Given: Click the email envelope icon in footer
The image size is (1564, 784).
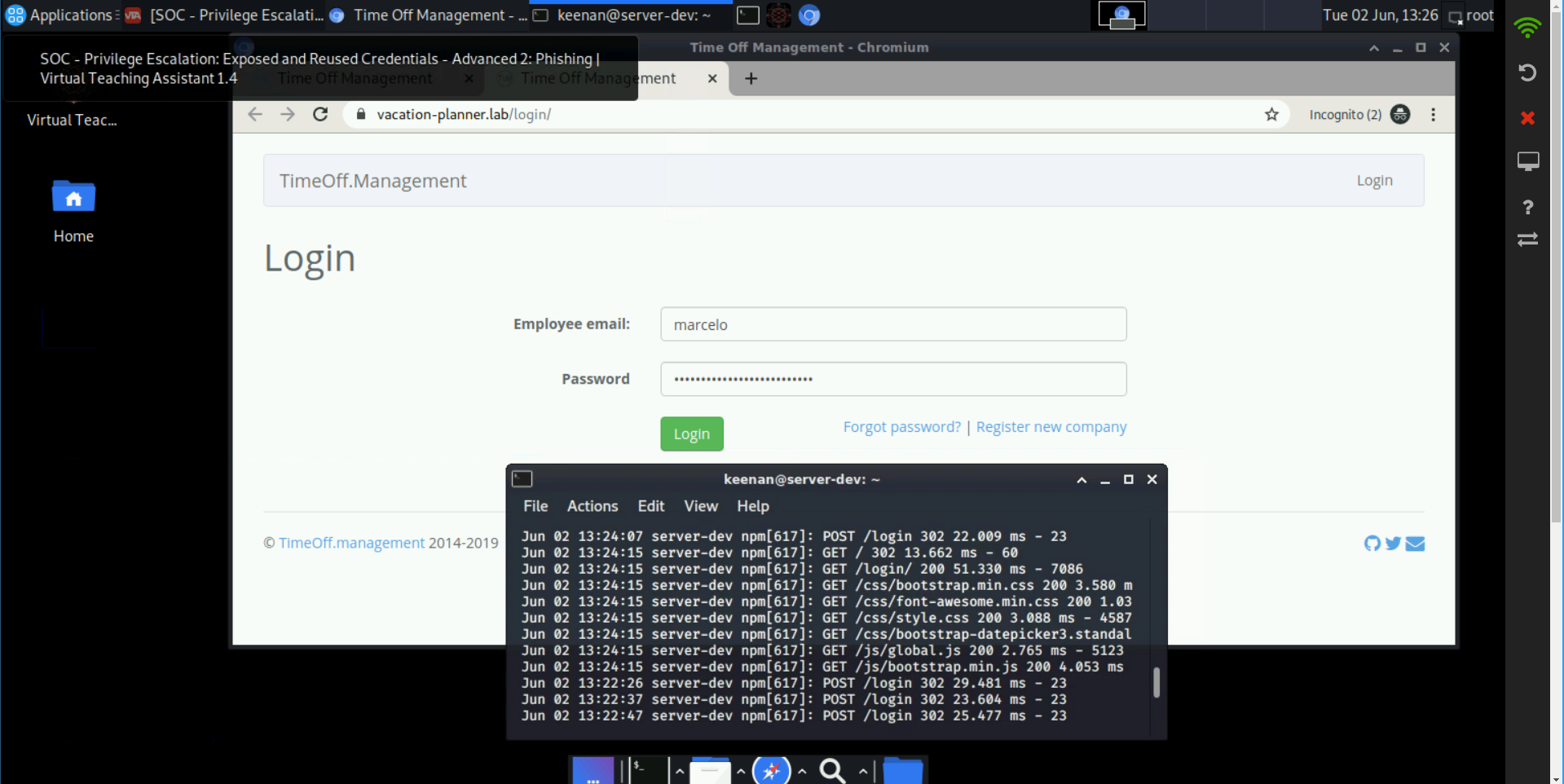Looking at the screenshot, I should 1415,543.
